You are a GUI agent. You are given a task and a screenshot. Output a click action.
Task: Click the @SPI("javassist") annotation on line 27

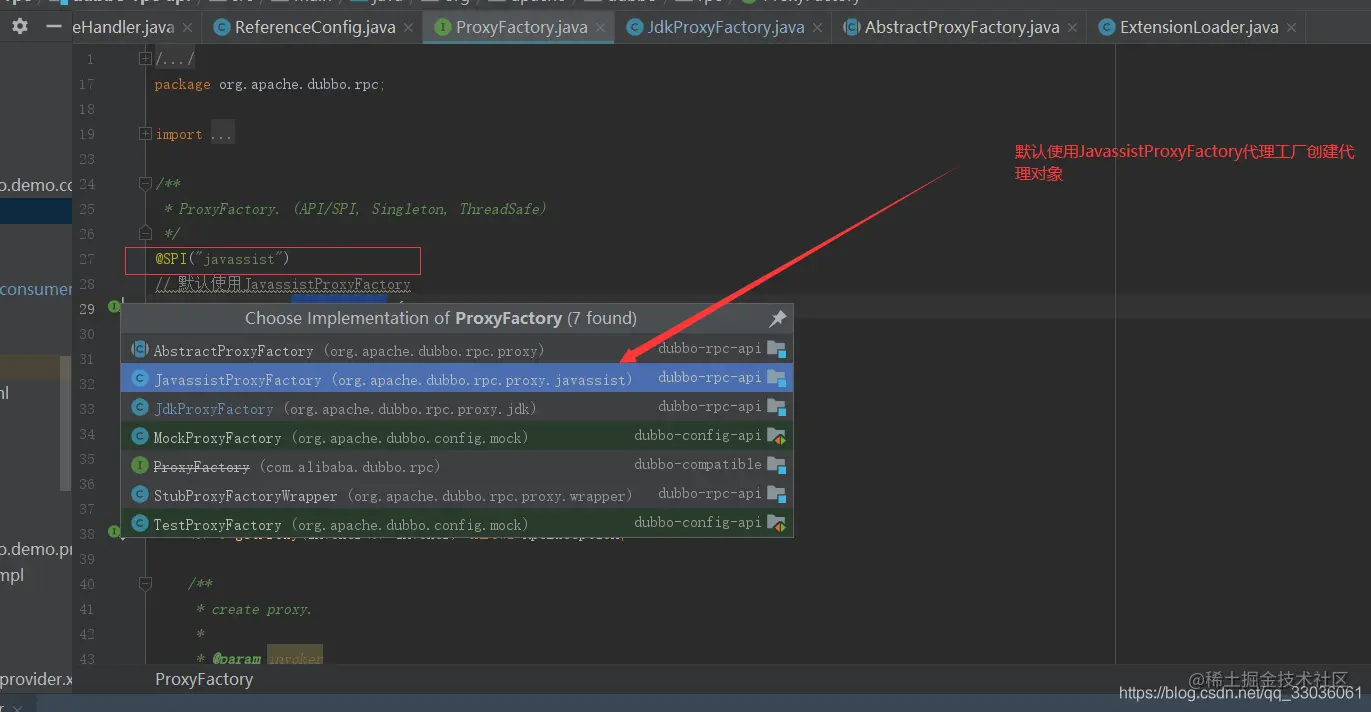222,259
